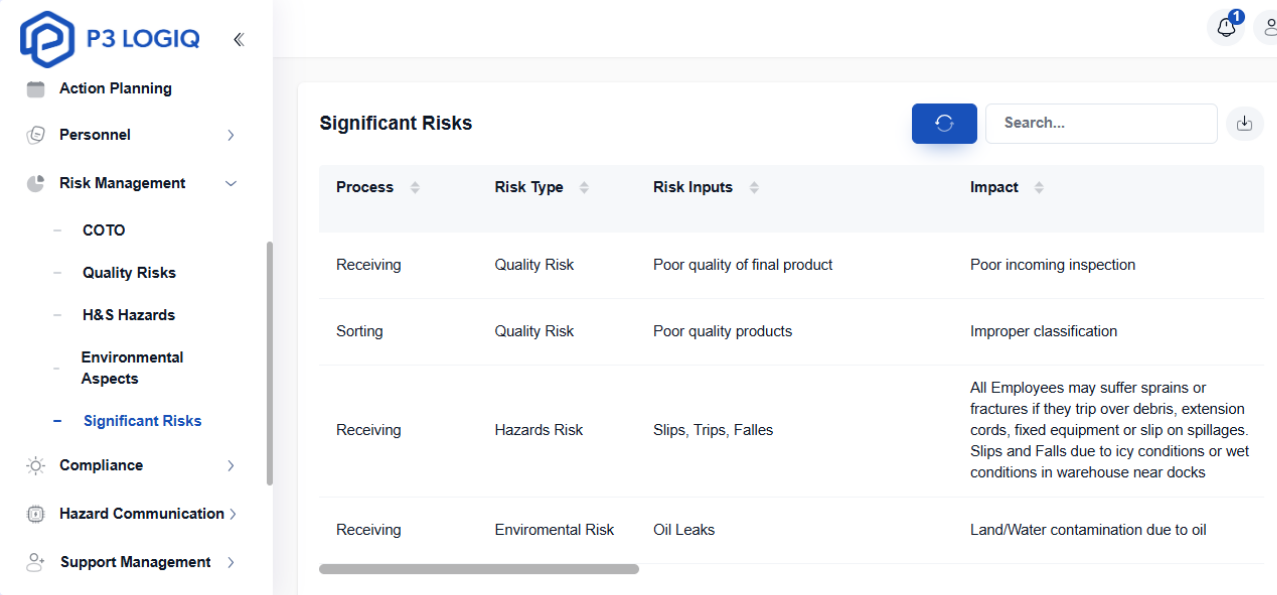Click the Support Management person icon
Image resolution: width=1277 pixels, height=595 pixels.
(x=36, y=562)
